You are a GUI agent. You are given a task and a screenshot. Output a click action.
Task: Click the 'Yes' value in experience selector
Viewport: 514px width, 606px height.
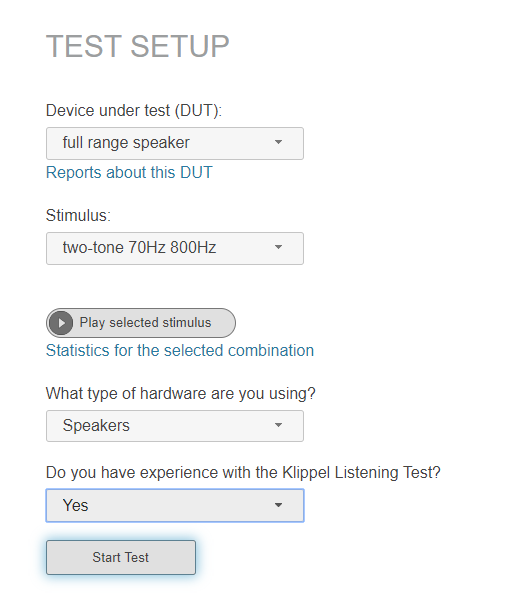coord(75,506)
